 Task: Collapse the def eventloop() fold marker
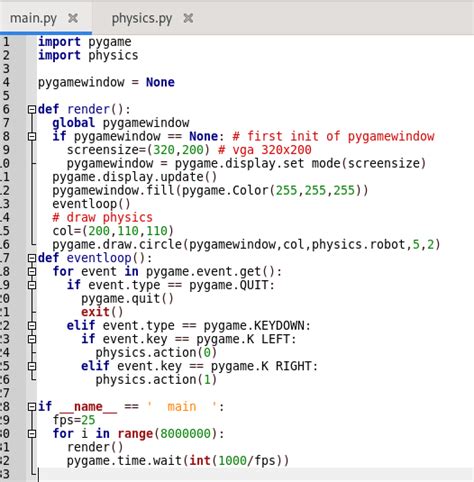[x=32, y=258]
